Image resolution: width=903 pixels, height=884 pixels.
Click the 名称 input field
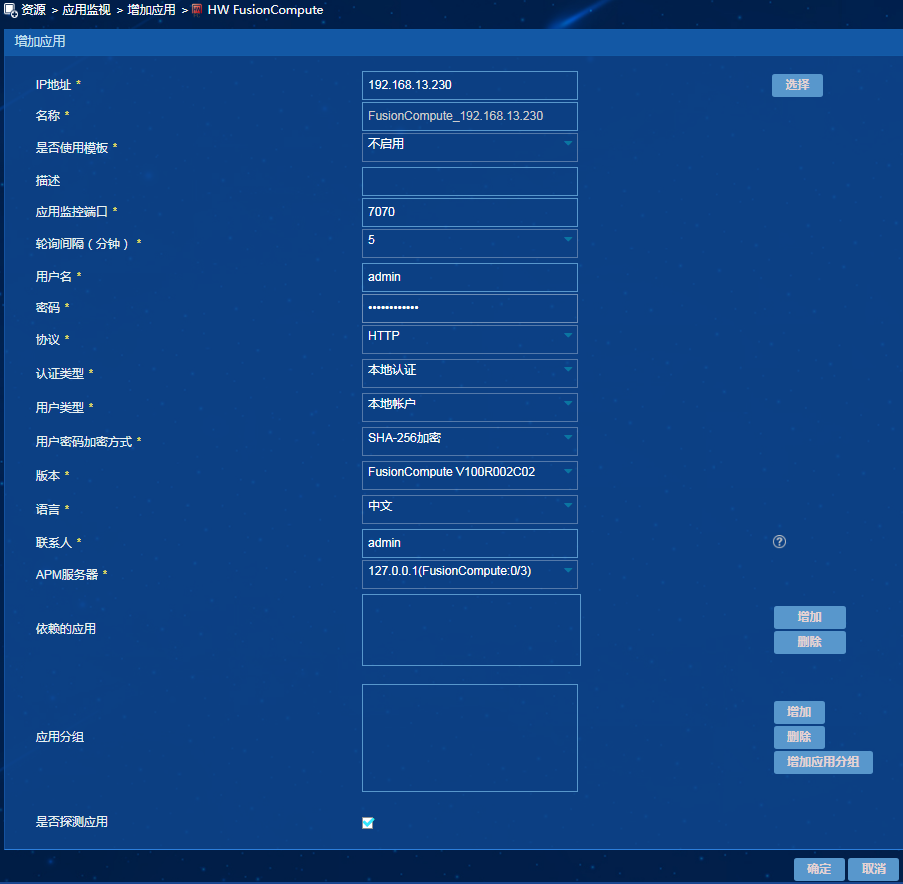click(469, 116)
